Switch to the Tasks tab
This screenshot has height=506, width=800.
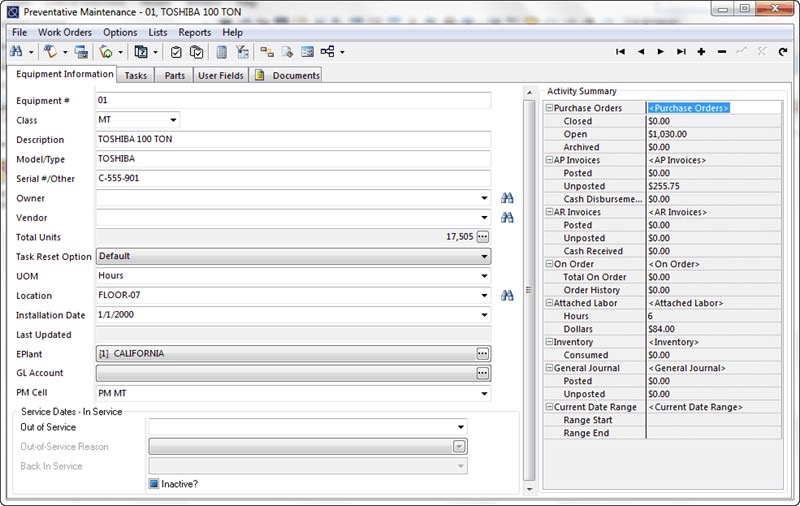pyautogui.click(x=135, y=75)
